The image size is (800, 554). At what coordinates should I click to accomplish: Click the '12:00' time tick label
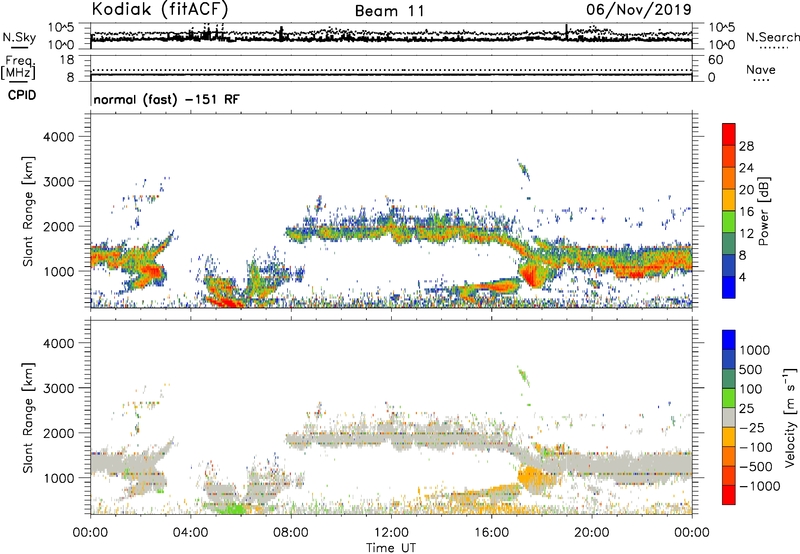click(391, 533)
